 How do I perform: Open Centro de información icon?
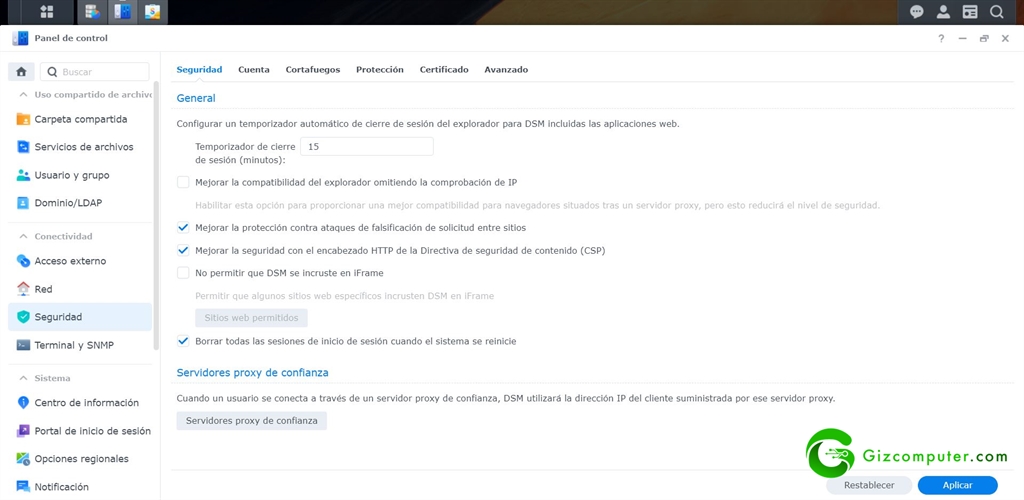[24, 403]
